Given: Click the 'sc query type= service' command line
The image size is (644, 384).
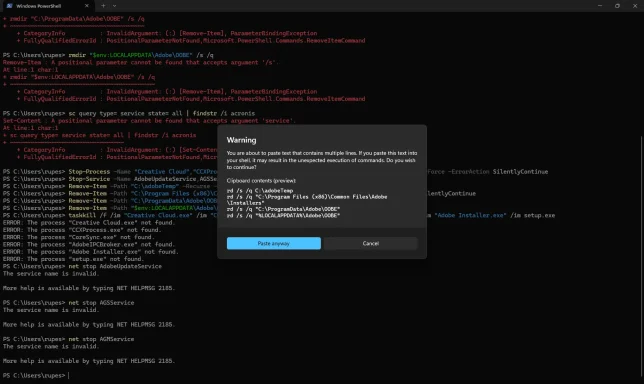Looking at the screenshot, I should click(129, 113).
